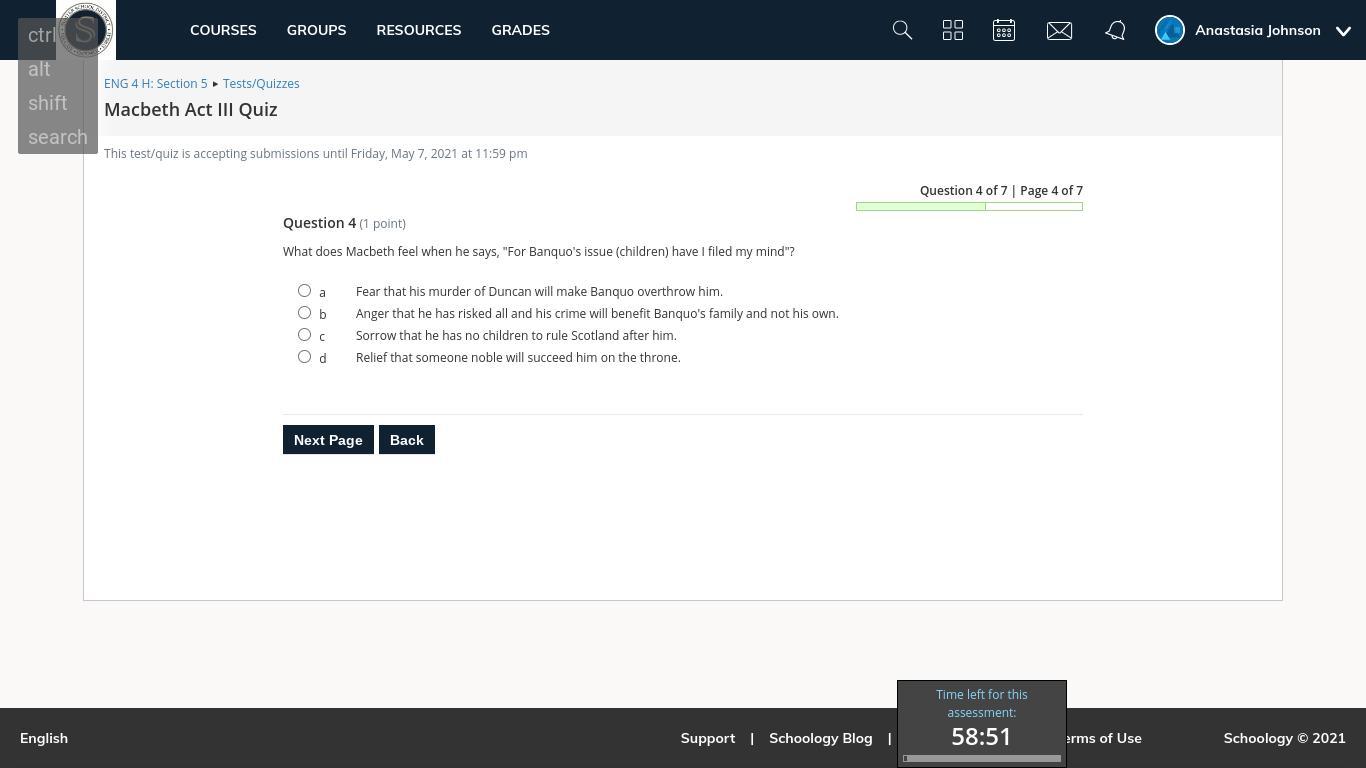Click the '(1 point)' label
Viewport: 1366px width, 768px height.
click(383, 224)
